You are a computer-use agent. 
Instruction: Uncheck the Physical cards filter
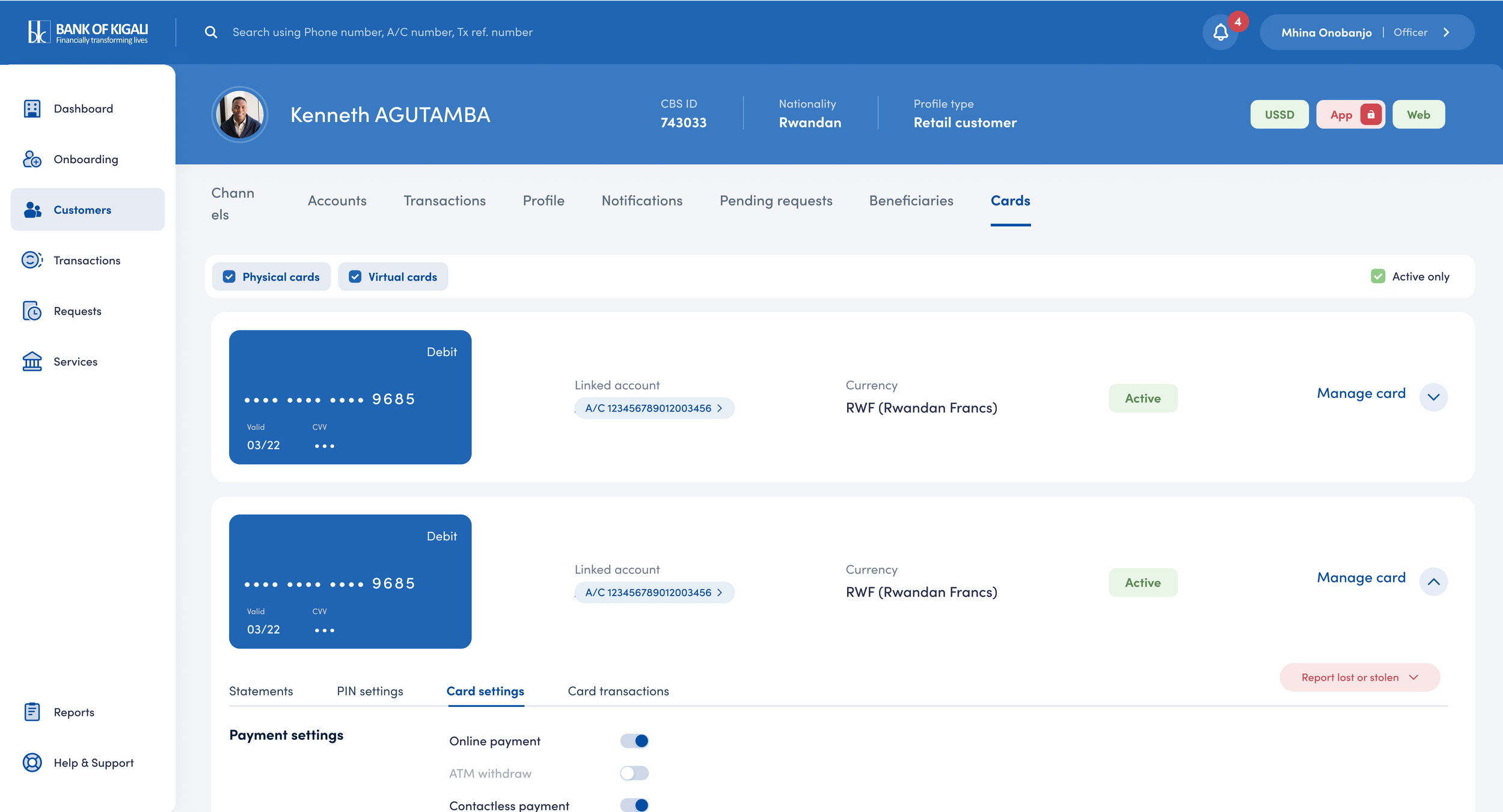tap(229, 276)
